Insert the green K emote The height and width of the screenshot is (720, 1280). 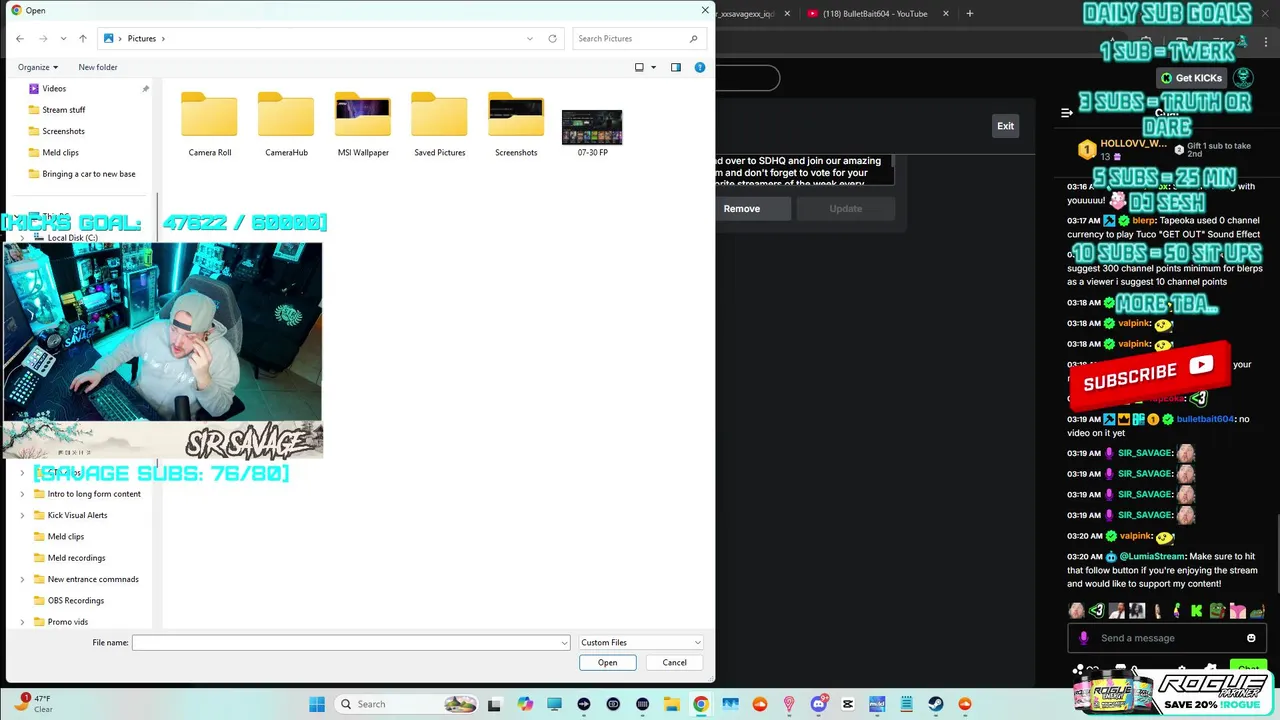point(1197,611)
